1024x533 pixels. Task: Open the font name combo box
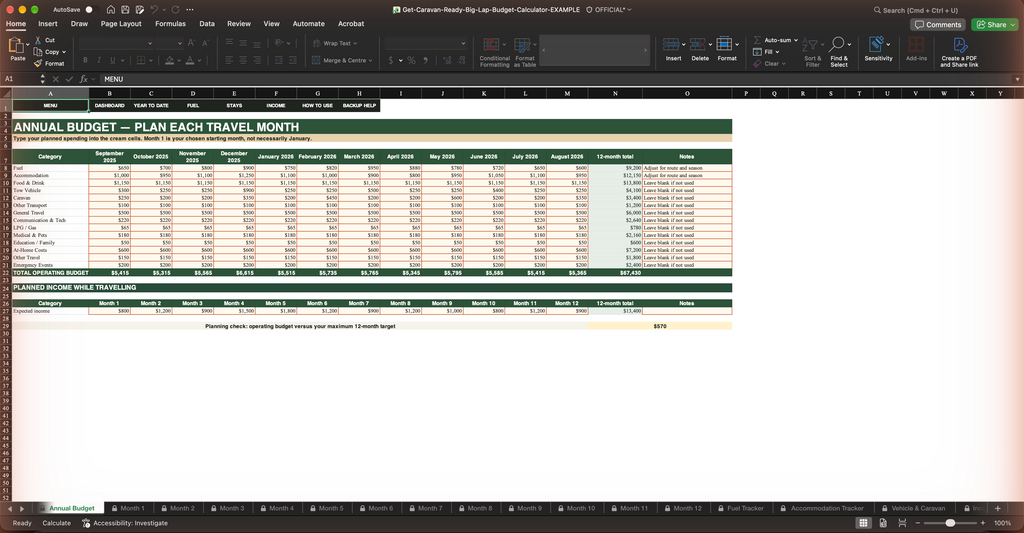click(x=116, y=43)
